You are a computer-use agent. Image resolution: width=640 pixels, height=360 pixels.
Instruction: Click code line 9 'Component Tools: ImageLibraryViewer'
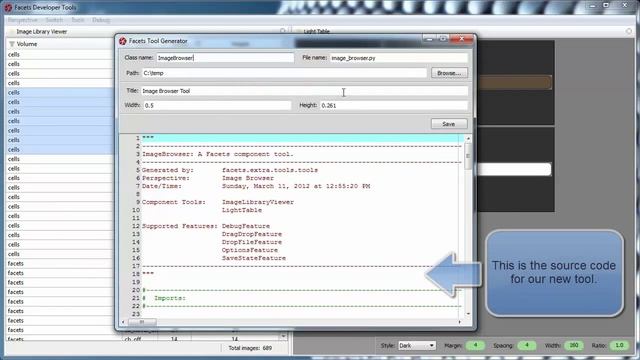218,202
